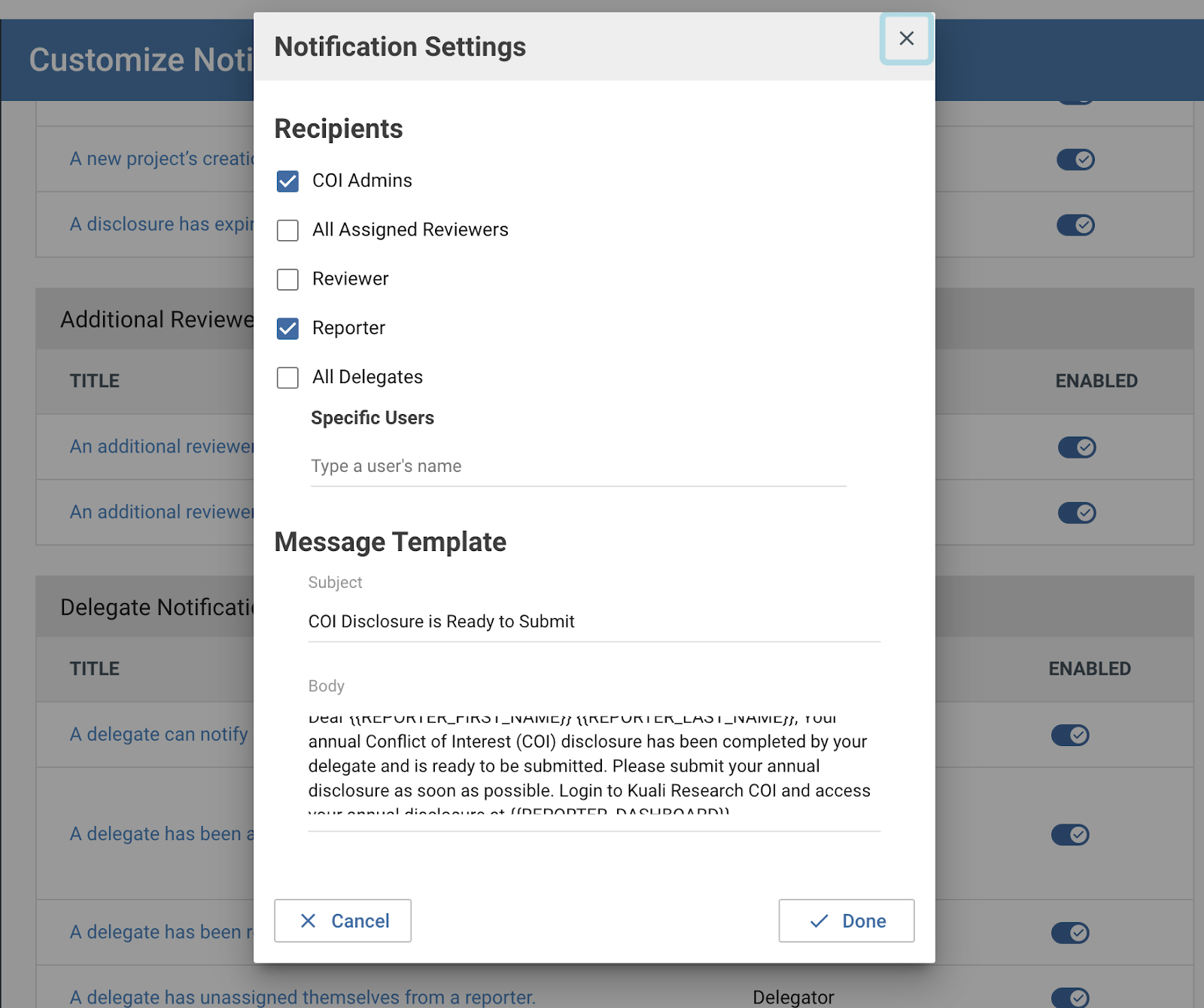Viewport: 1204px width, 1008px height.
Task: Click the Cancel button
Action: (x=343, y=921)
